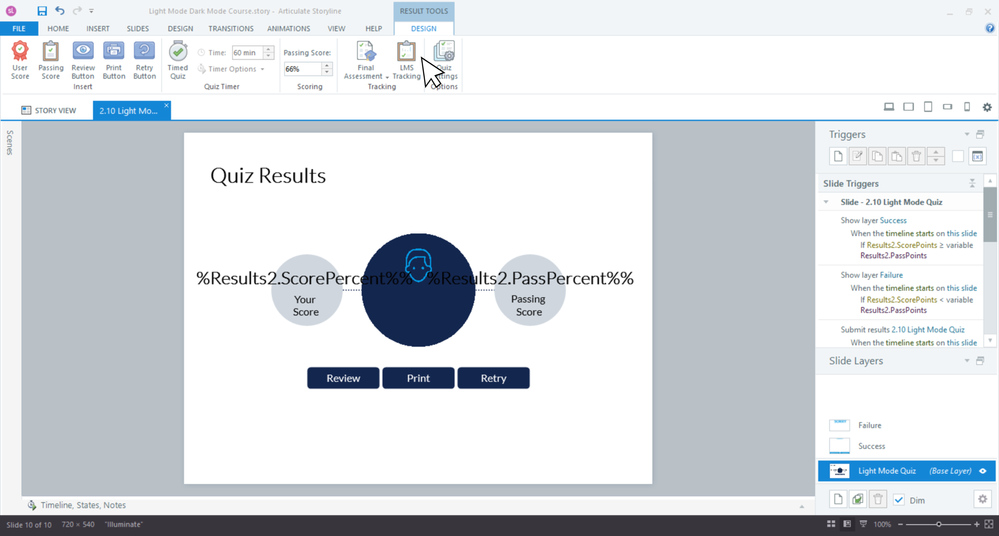Click the quiz Time field showing 60 min
Viewport: 999px width, 536px height.
click(x=247, y=52)
